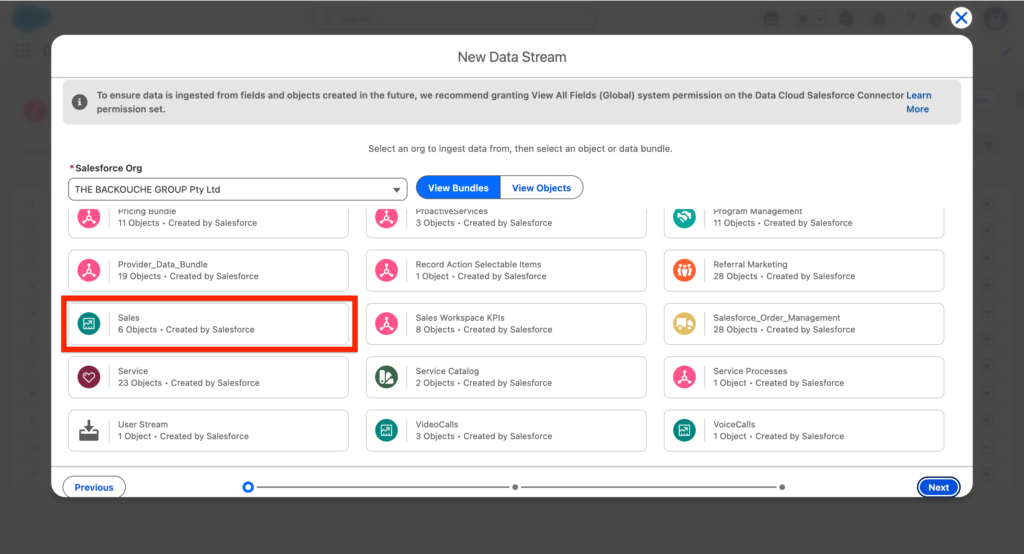Image resolution: width=1024 pixels, height=554 pixels.
Task: Click the Service Catalog bundle icon
Action: pyautogui.click(x=386, y=377)
